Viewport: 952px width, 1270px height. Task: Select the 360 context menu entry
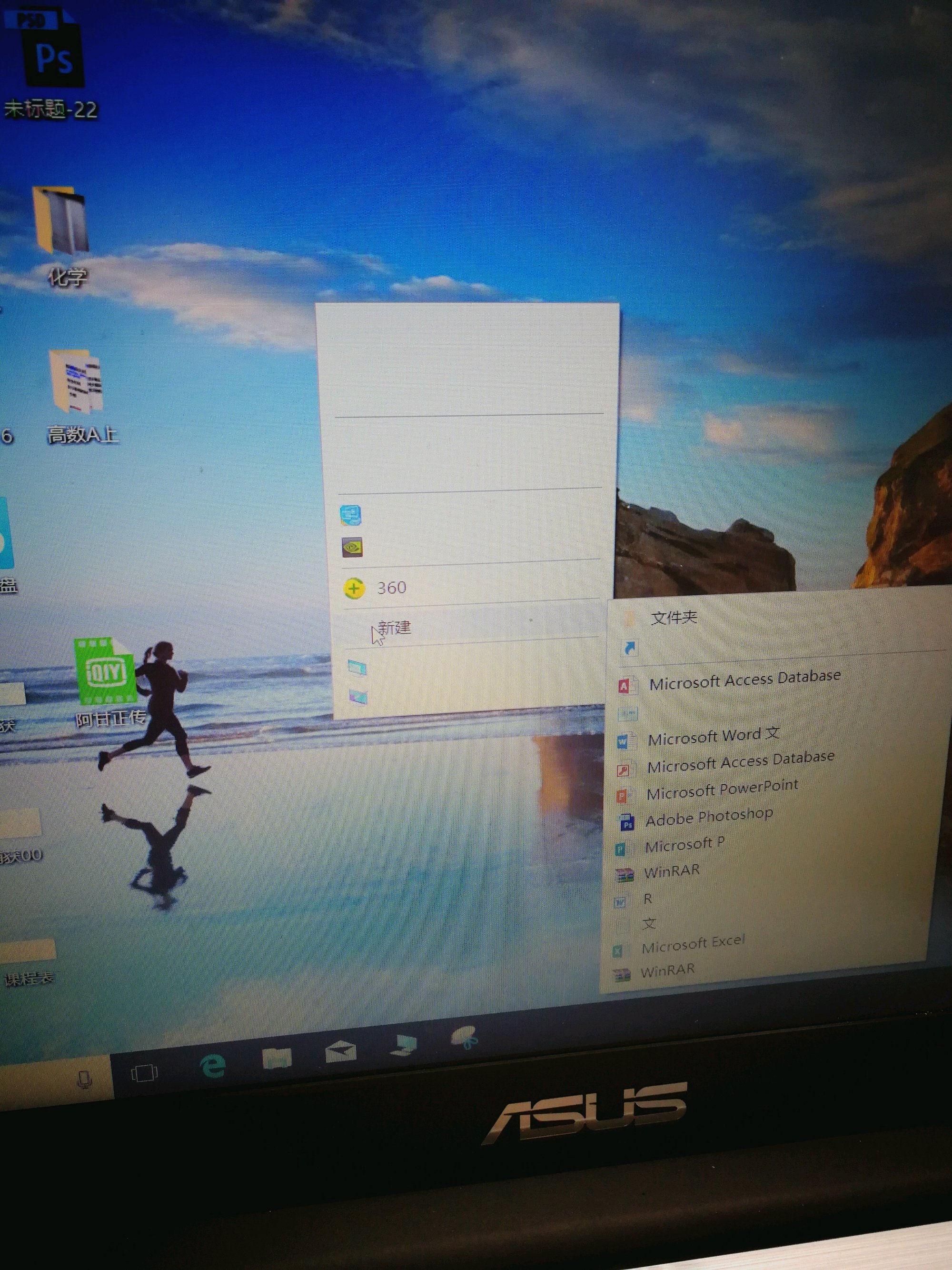point(392,587)
